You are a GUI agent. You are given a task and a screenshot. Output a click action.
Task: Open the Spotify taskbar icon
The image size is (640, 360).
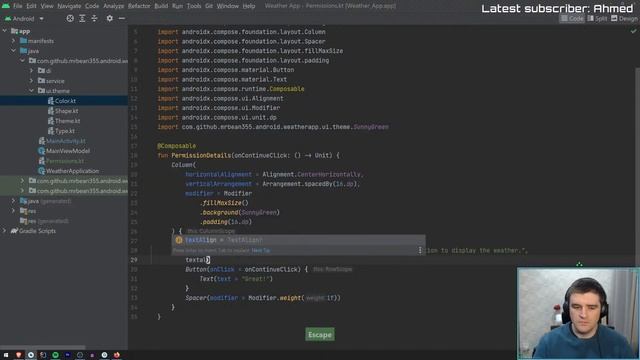click(55, 355)
